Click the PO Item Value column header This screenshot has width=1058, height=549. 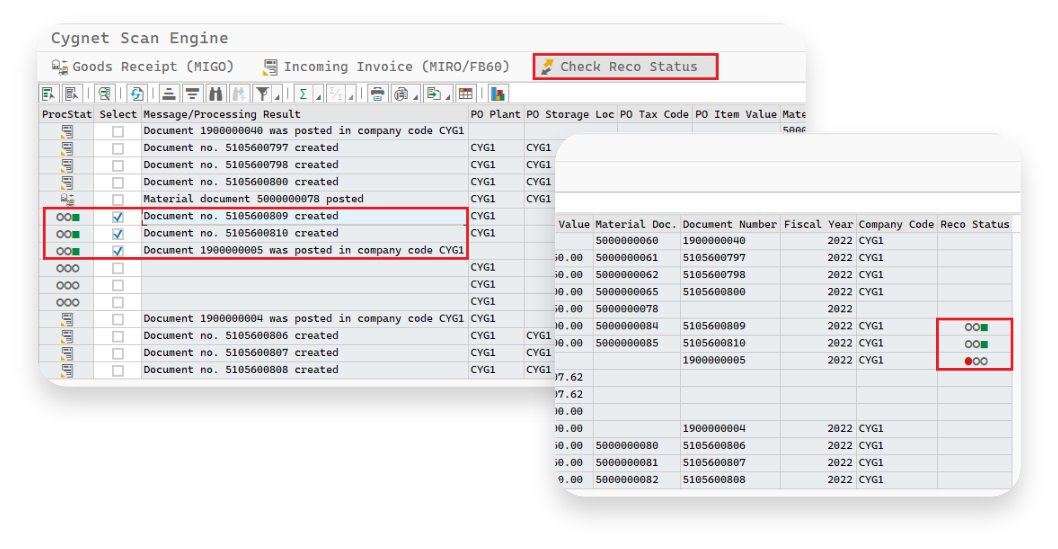(x=736, y=114)
